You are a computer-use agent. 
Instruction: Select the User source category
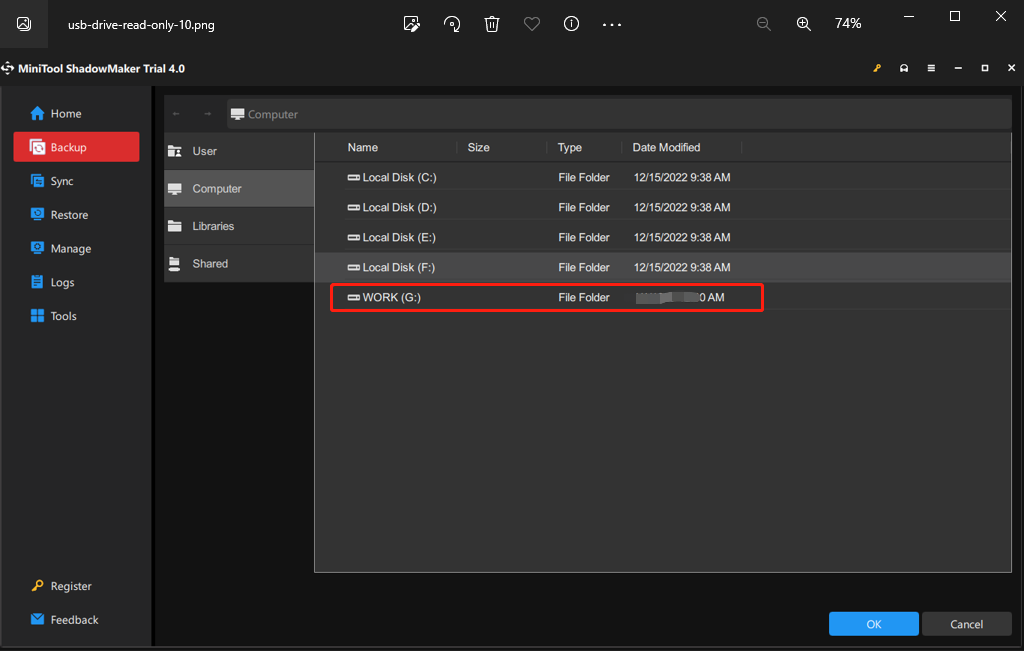(239, 151)
